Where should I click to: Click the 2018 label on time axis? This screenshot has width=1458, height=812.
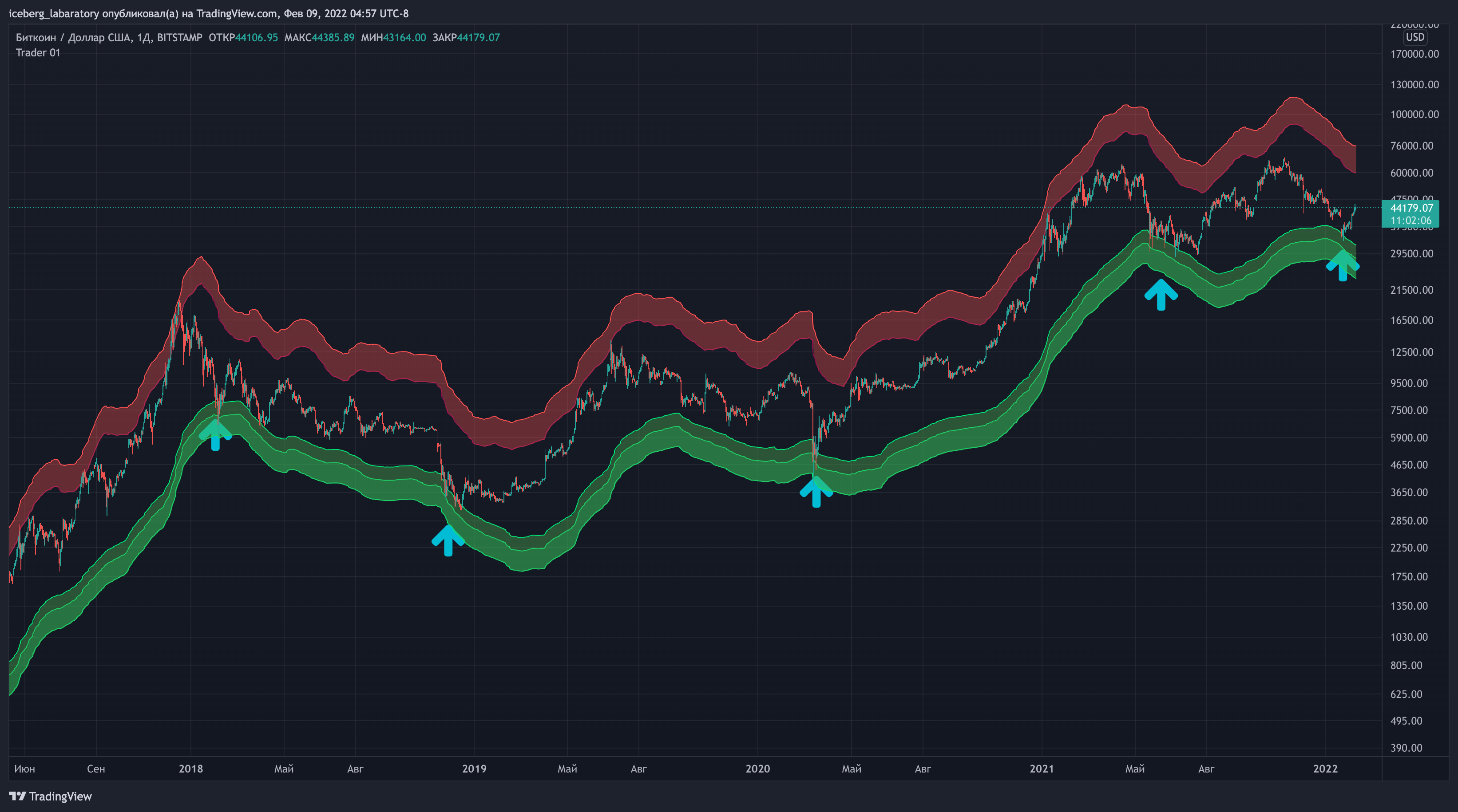191,769
